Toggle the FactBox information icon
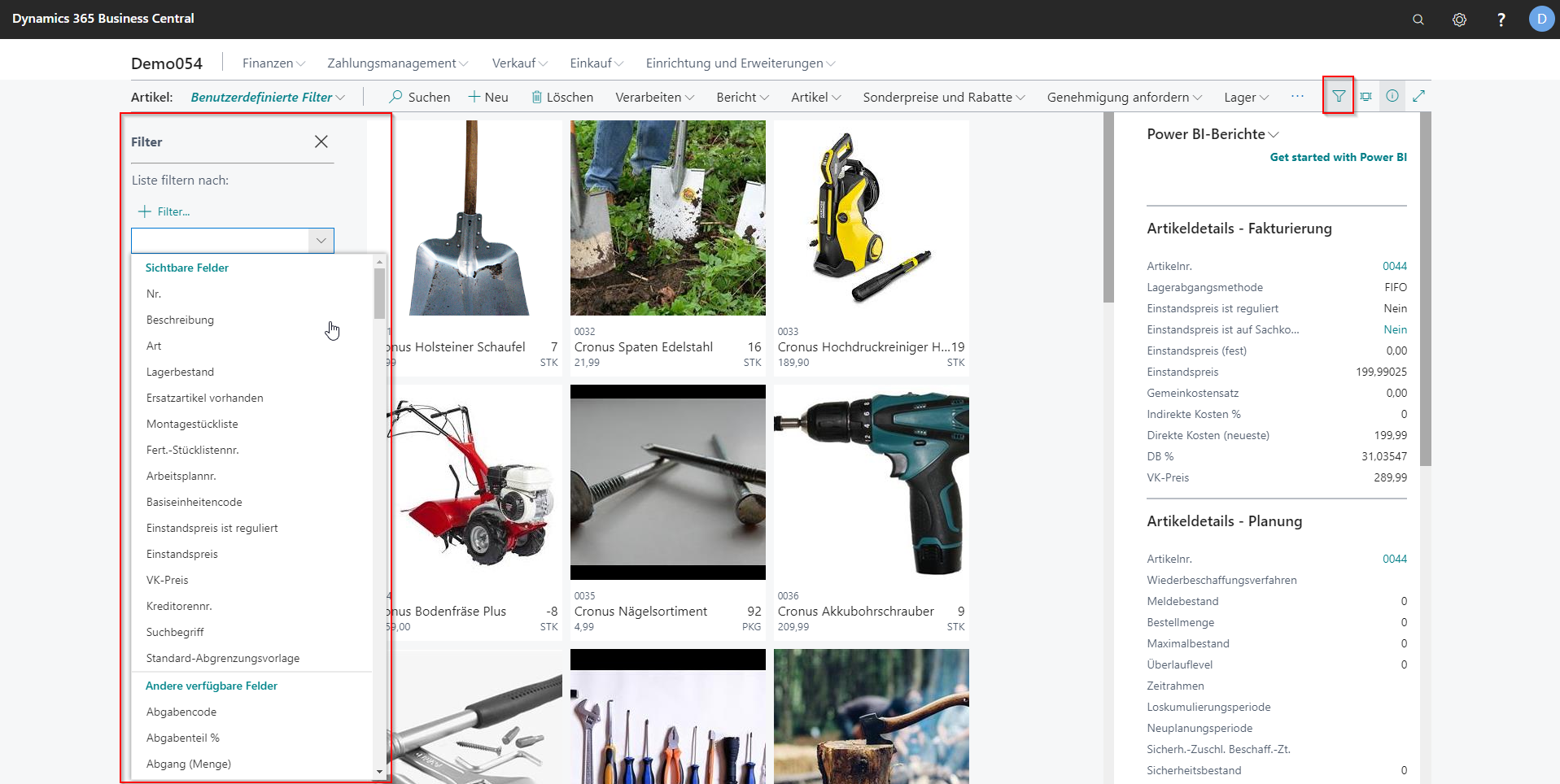The image size is (1560, 784). (x=1392, y=96)
